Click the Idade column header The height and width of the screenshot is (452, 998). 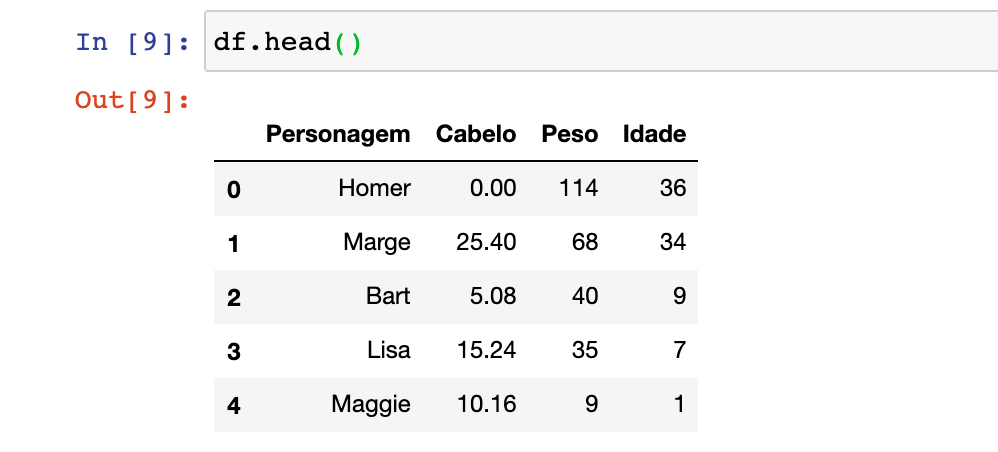[x=654, y=134]
